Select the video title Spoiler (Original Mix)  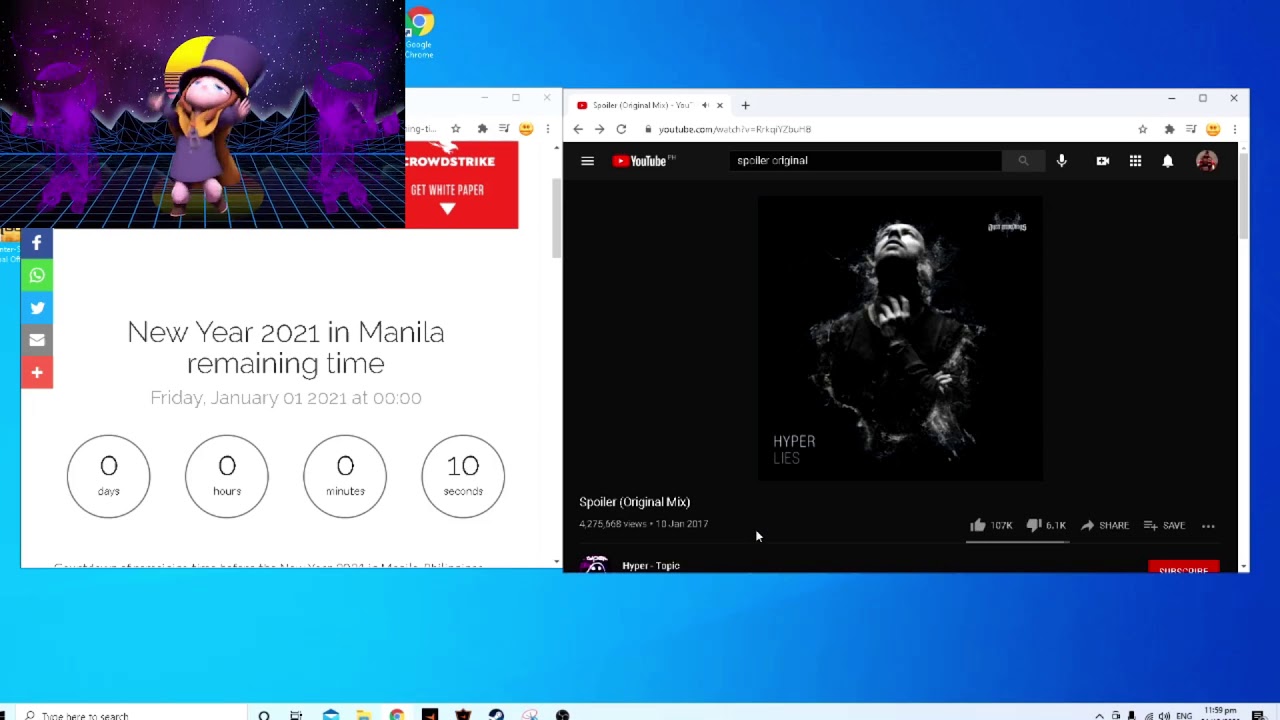[x=635, y=502]
